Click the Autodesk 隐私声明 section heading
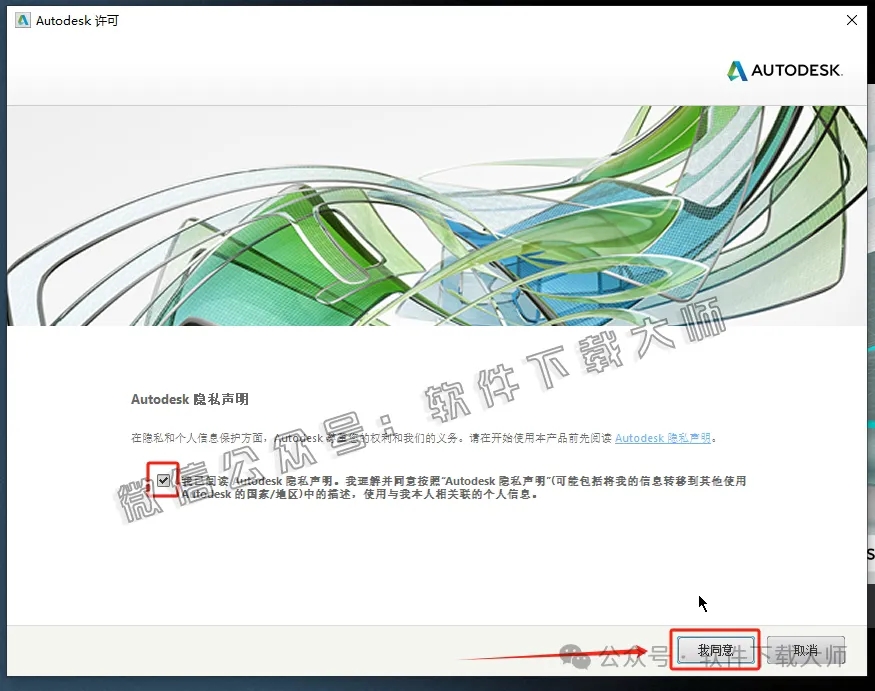The image size is (875, 691). coord(189,398)
